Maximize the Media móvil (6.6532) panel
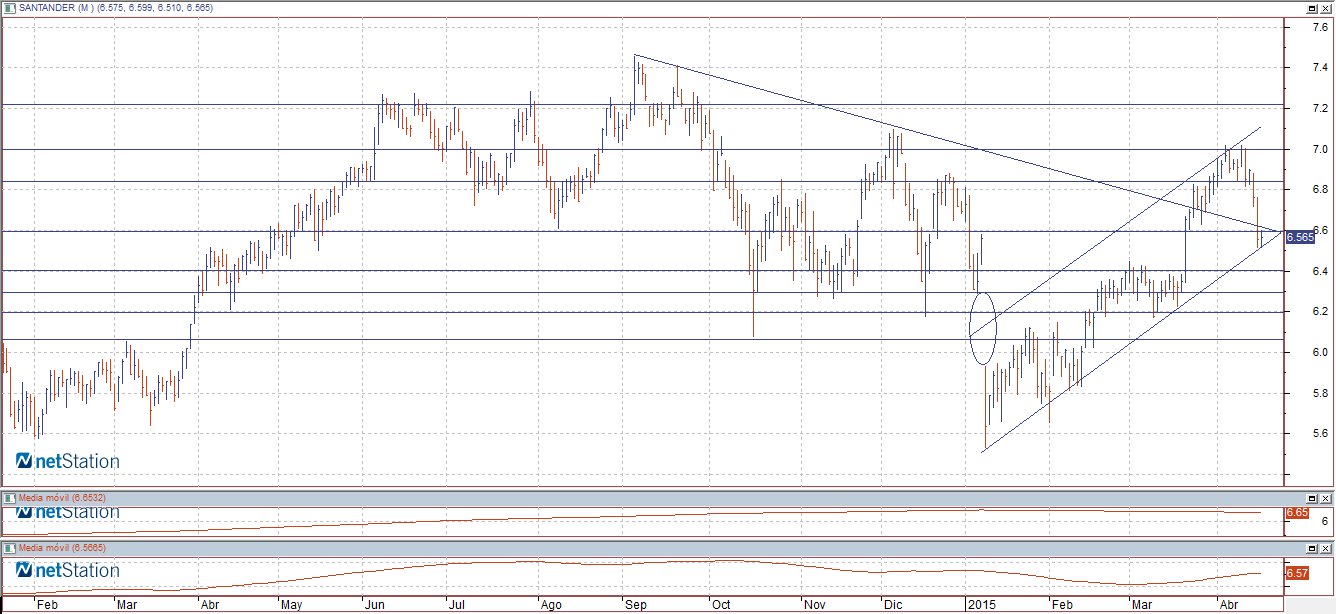 click(1312, 497)
